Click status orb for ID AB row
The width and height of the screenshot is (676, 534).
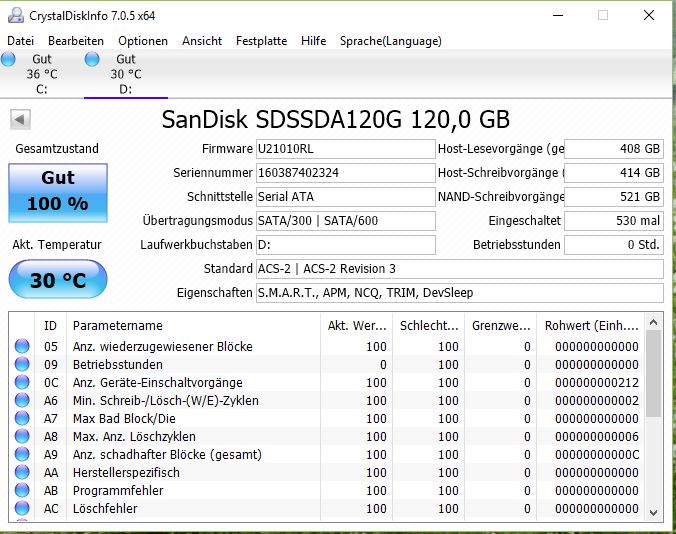(22, 490)
